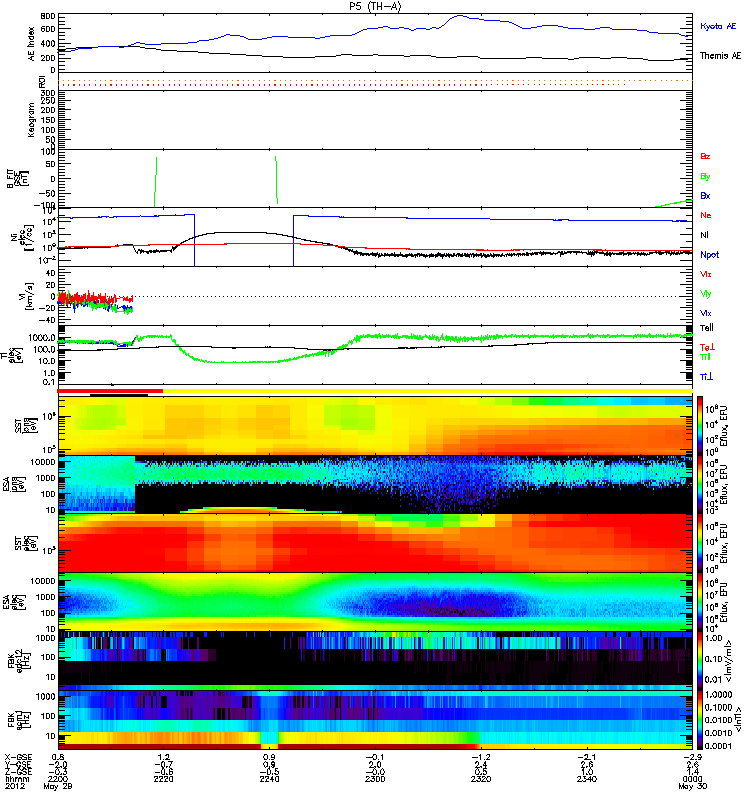Click the 2220 time tick label
750x800 pixels.
click(x=164, y=779)
